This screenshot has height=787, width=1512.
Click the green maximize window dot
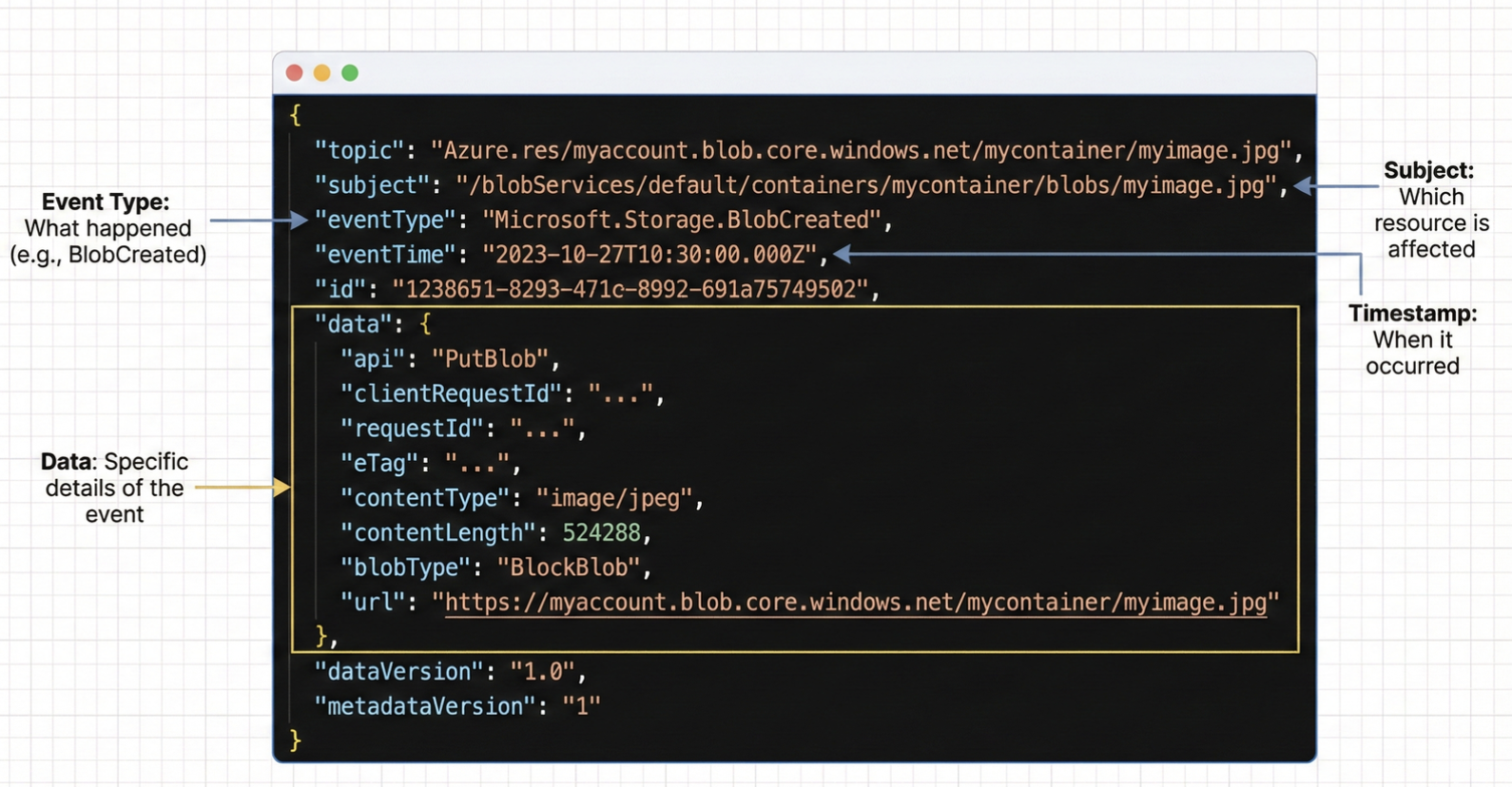tap(350, 73)
